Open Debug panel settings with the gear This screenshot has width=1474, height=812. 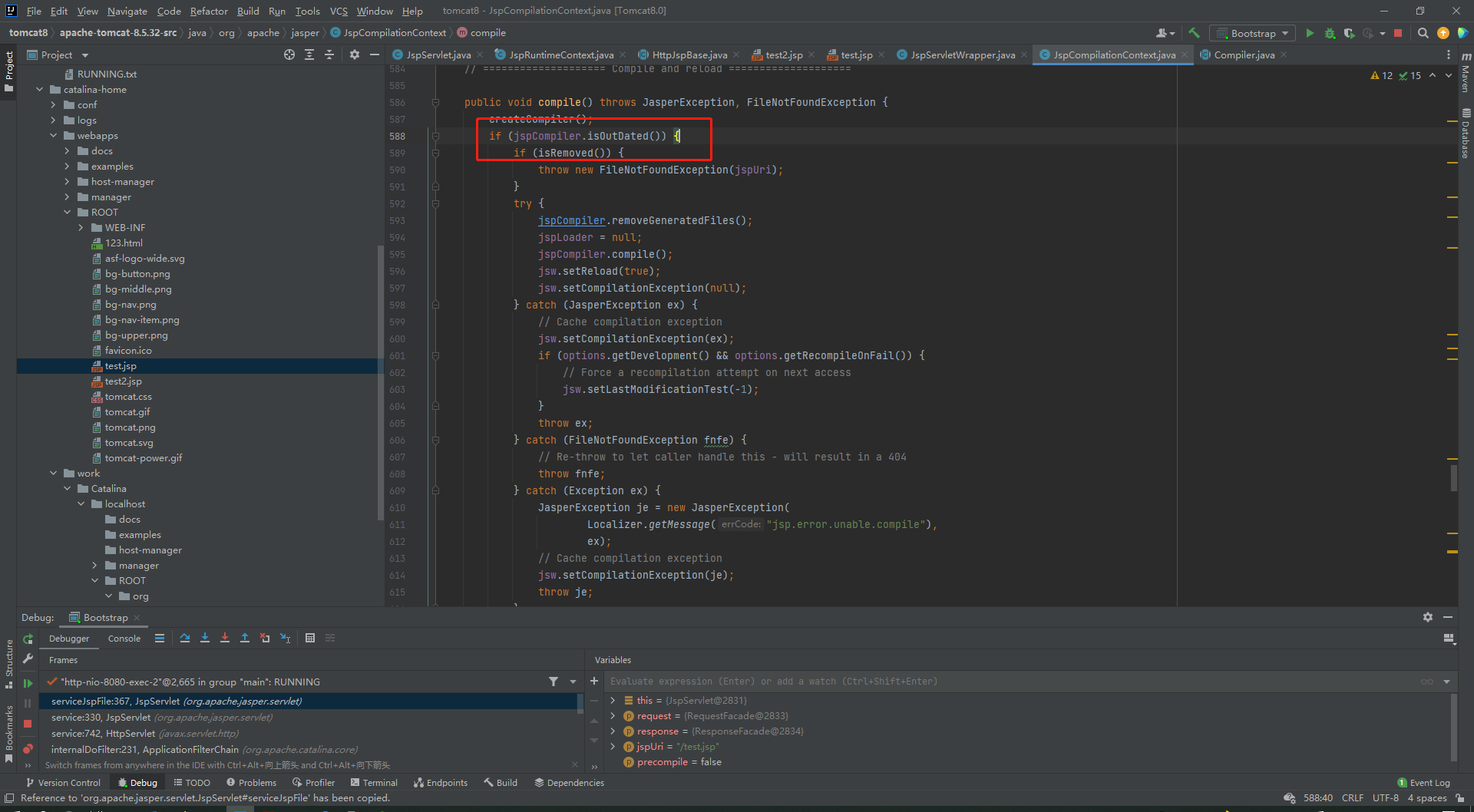click(1427, 617)
